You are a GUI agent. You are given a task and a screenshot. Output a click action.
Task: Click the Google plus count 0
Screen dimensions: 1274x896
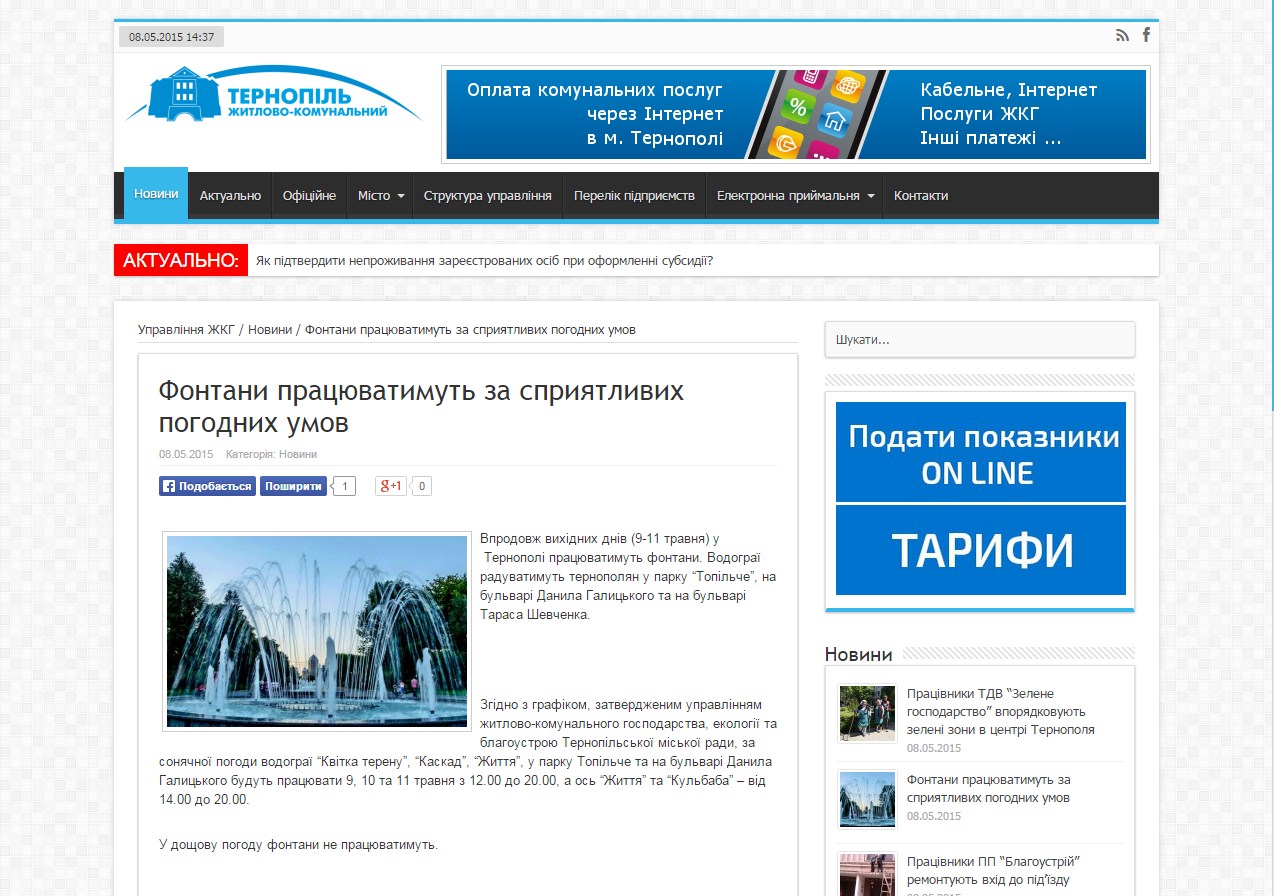tap(421, 486)
